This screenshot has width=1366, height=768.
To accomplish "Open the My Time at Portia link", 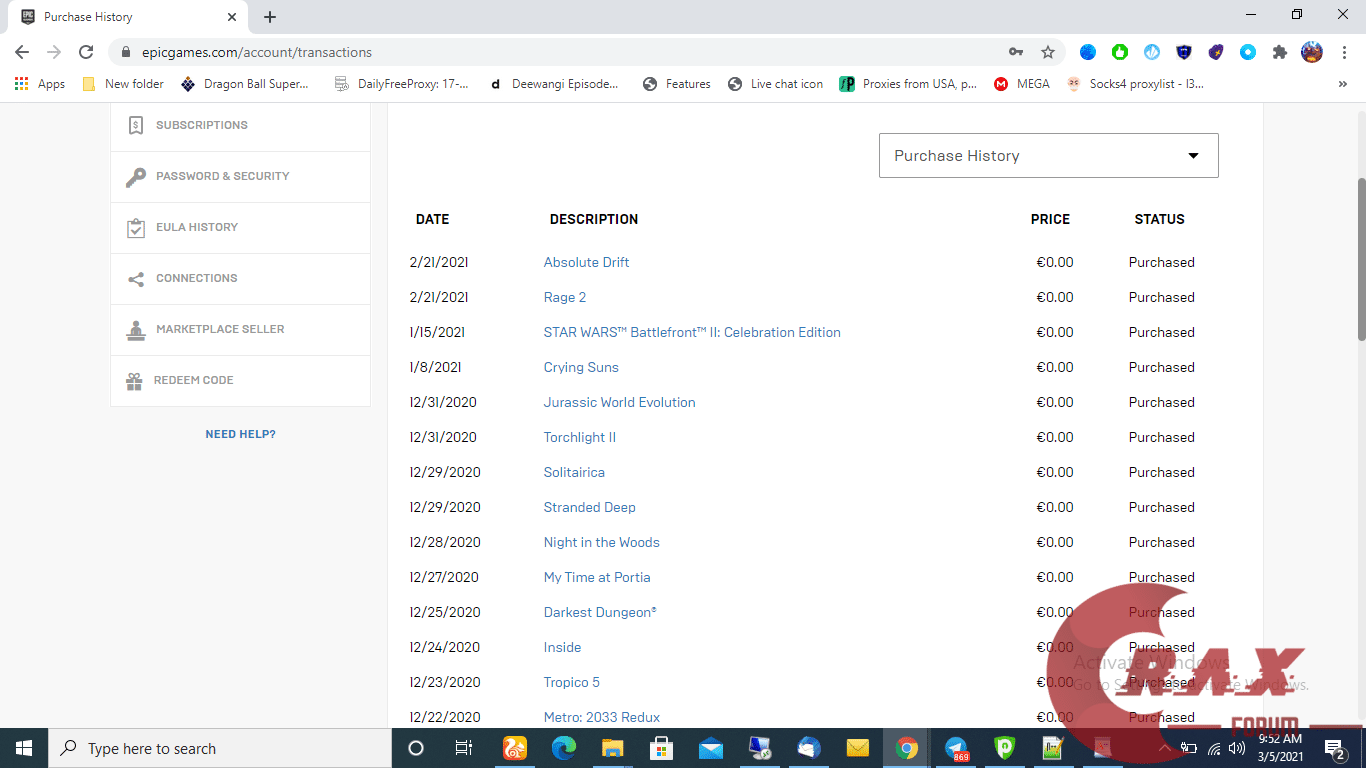I will pyautogui.click(x=597, y=577).
